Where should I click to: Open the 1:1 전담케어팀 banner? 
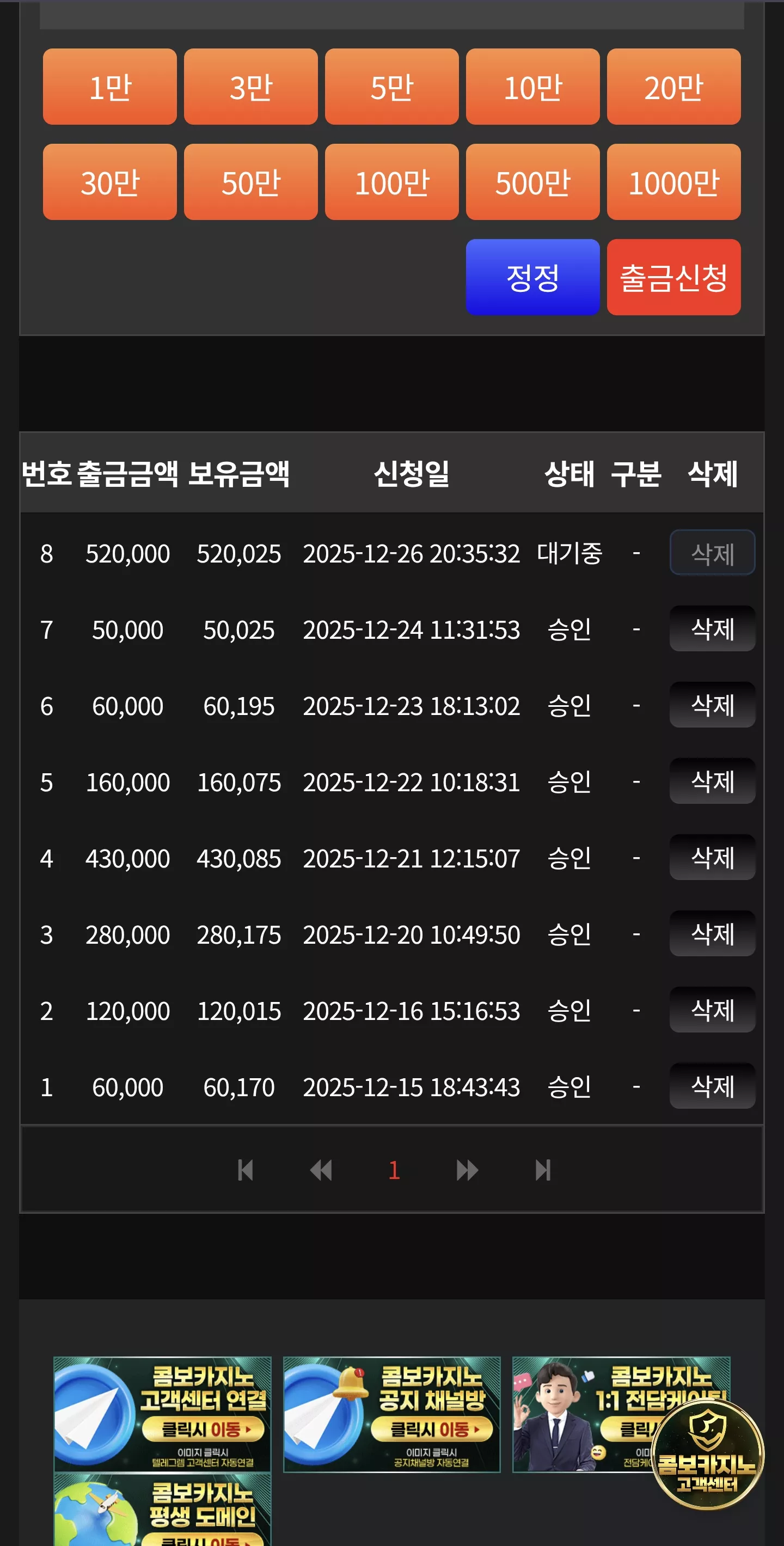[582, 1414]
